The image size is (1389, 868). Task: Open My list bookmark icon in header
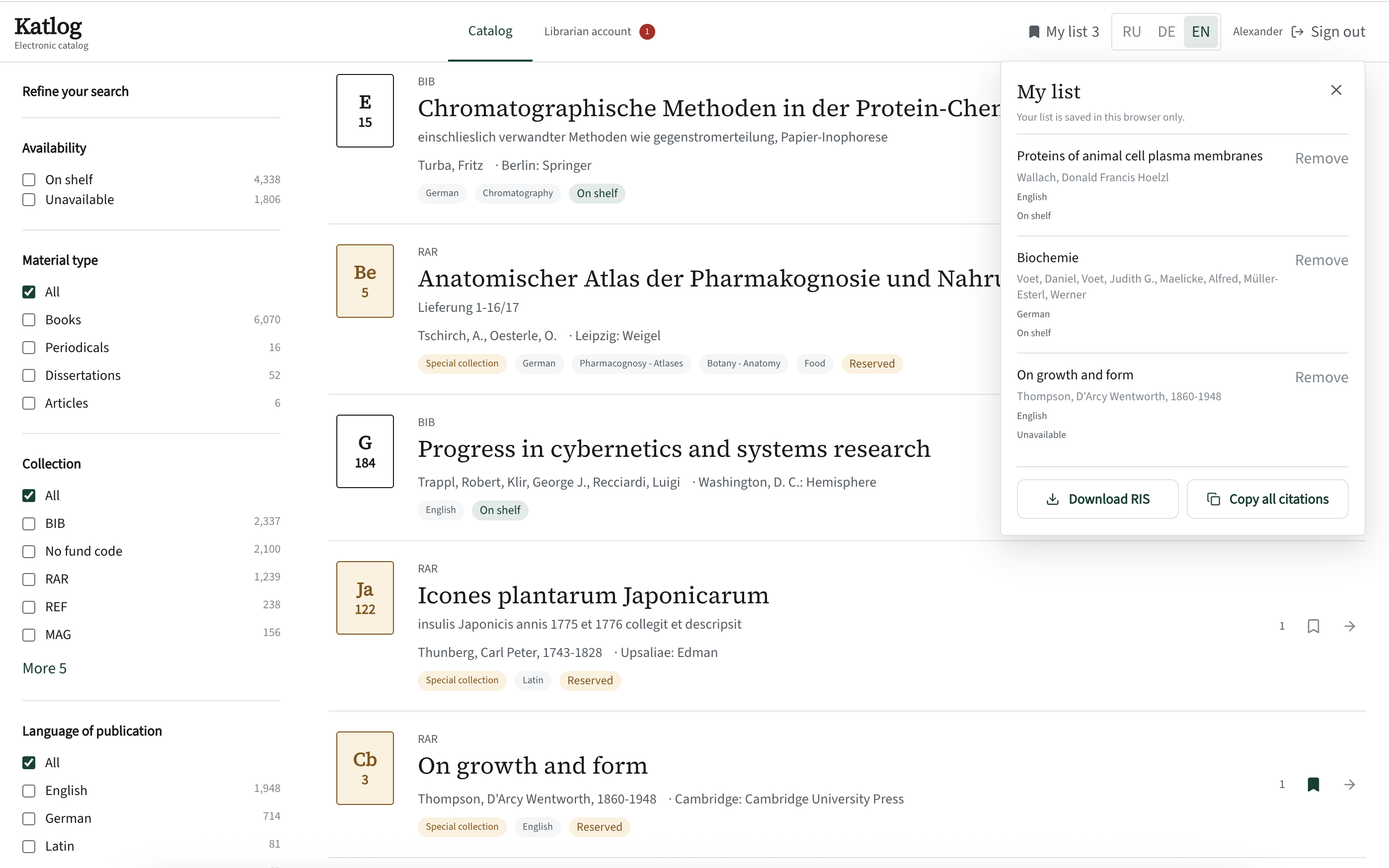(1034, 32)
